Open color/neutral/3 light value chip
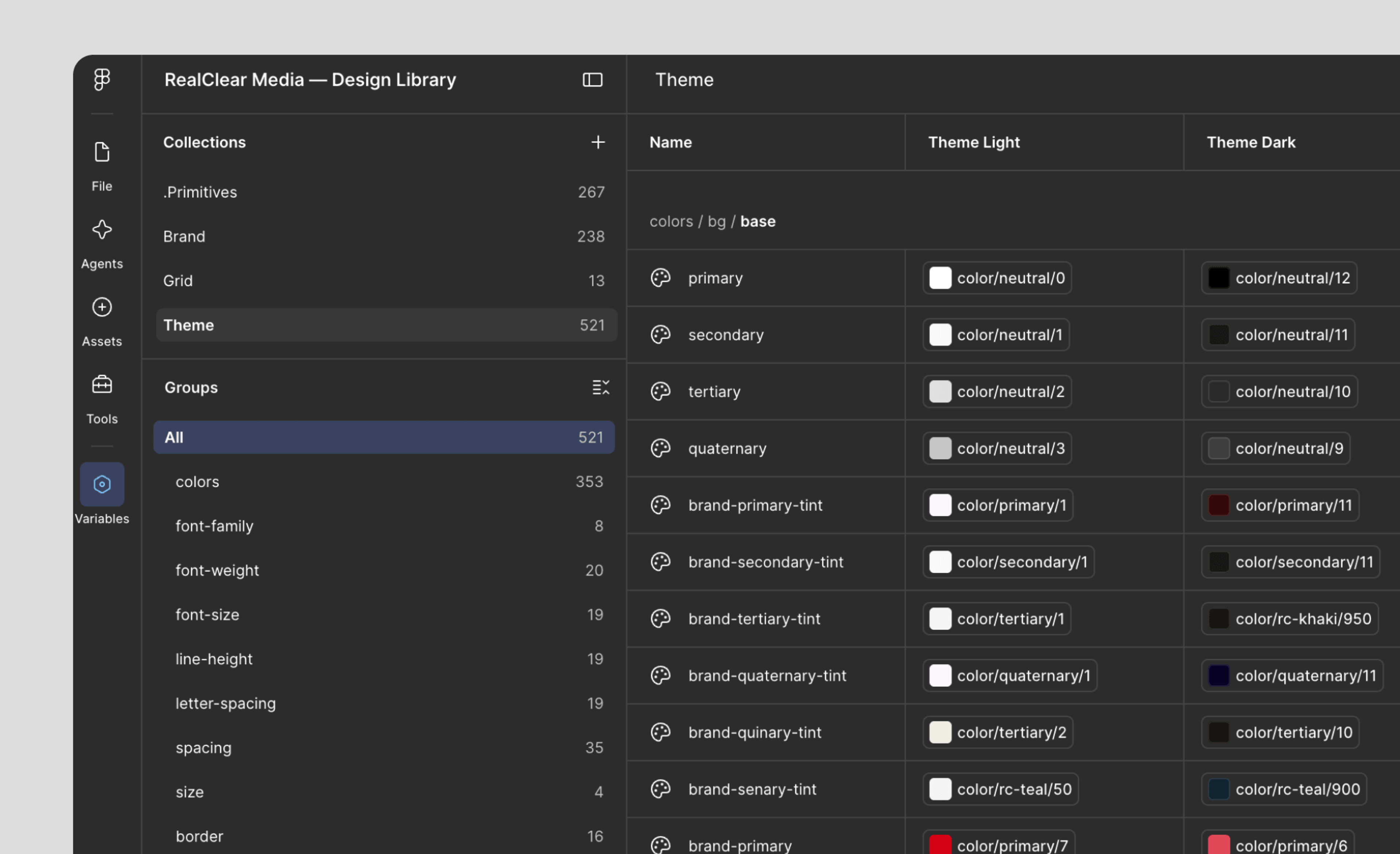 [x=997, y=448]
